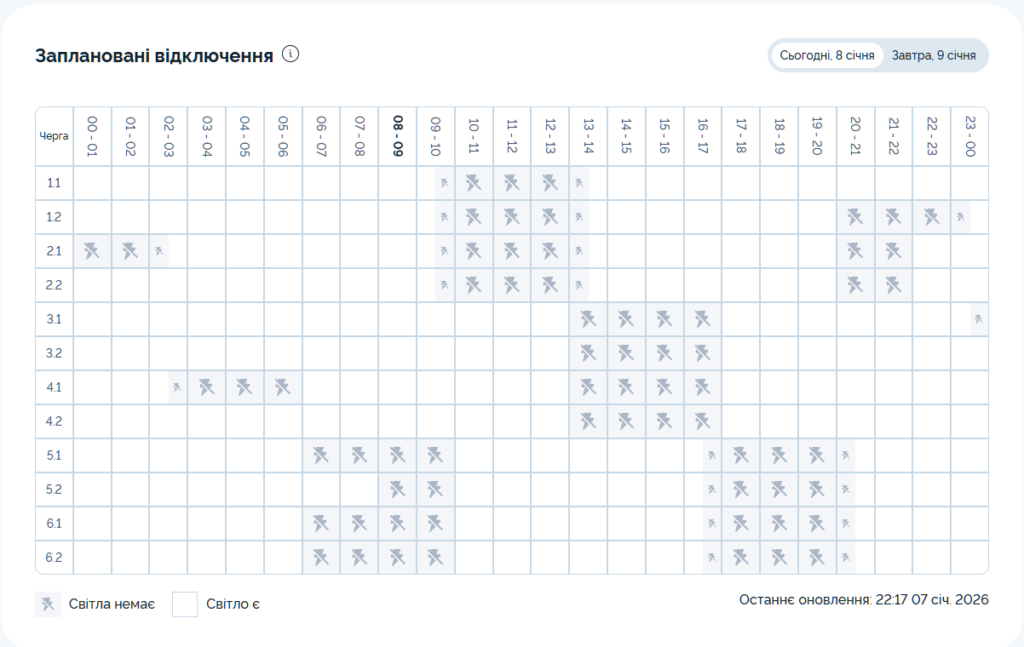This screenshot has width=1024, height=647.
Task: Click empty cell for queue 1.1 at 00-01
Action: pos(92,183)
